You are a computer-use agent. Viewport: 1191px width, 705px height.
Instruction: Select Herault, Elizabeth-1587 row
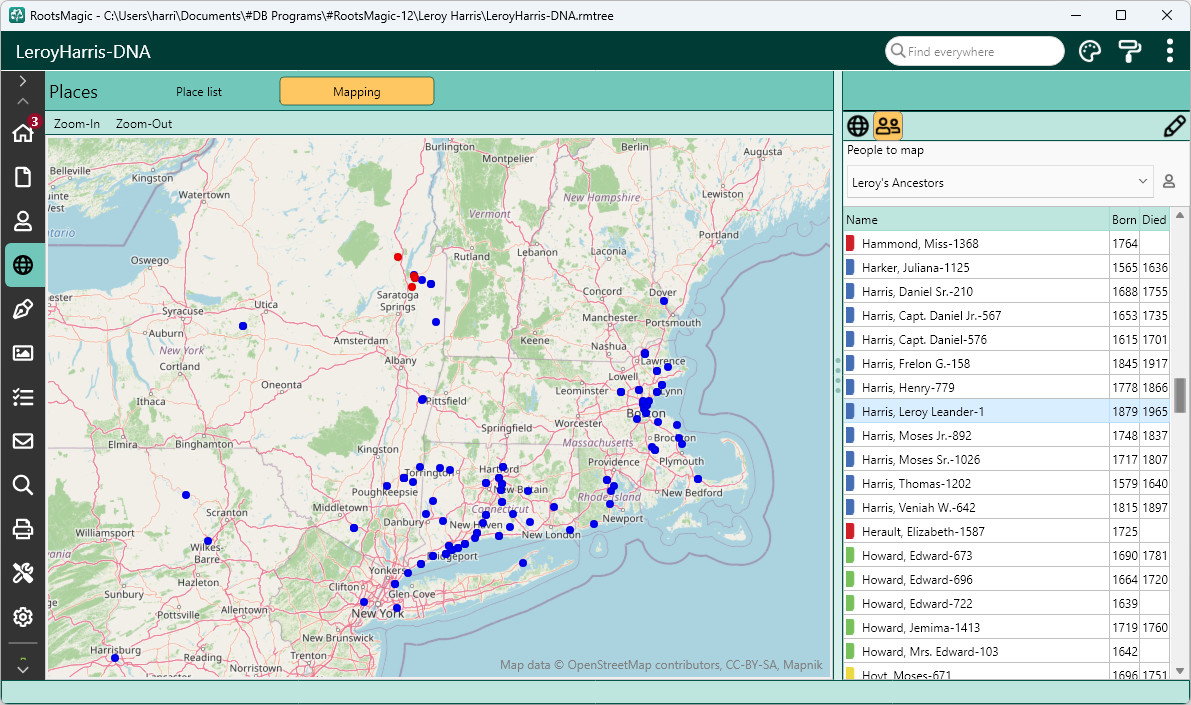point(1006,532)
